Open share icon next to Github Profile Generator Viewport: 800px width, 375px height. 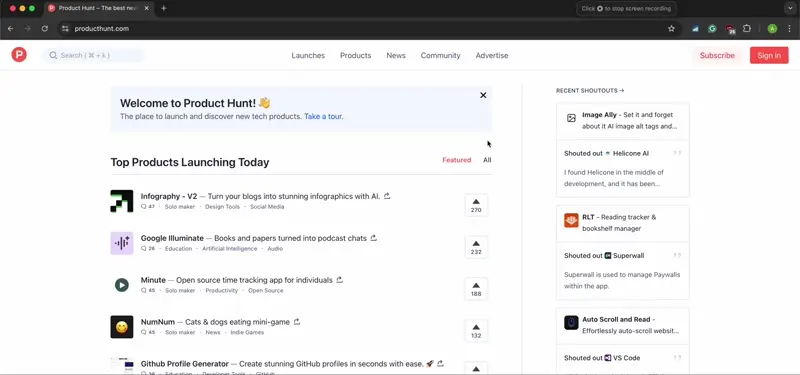click(440, 364)
